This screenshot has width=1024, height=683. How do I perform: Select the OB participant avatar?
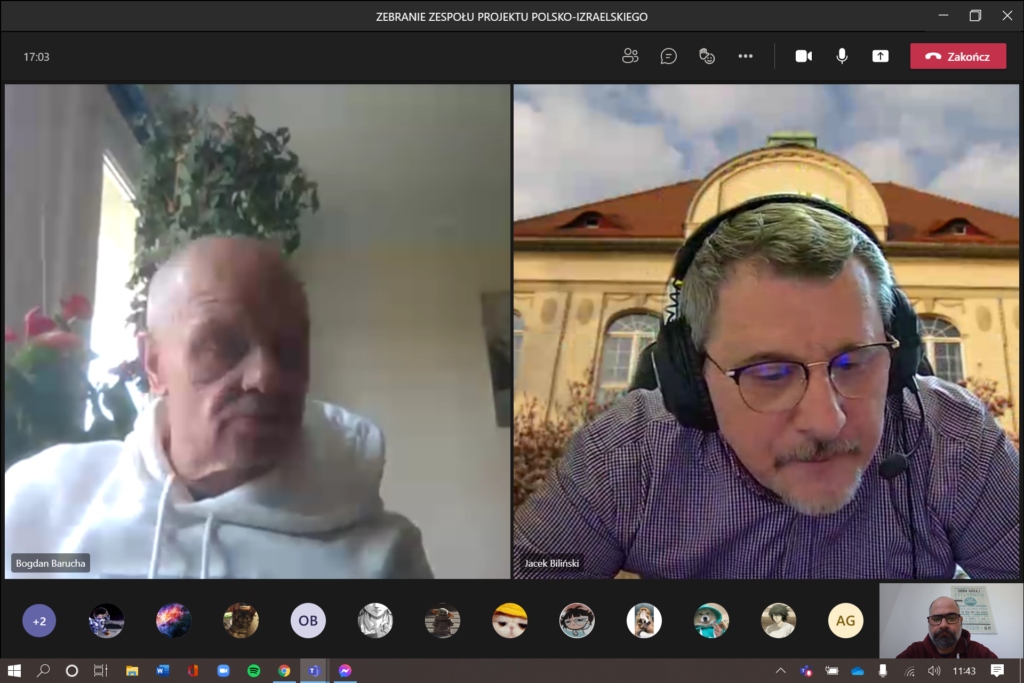pyautogui.click(x=308, y=620)
